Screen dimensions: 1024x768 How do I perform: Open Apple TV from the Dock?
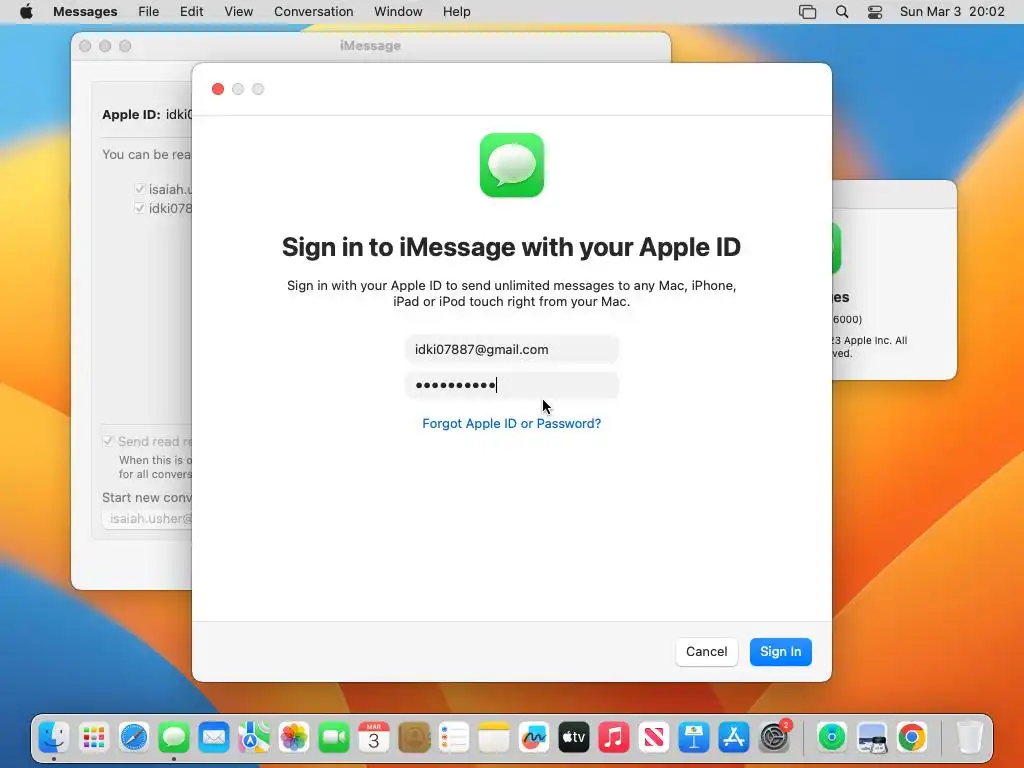tap(574, 738)
